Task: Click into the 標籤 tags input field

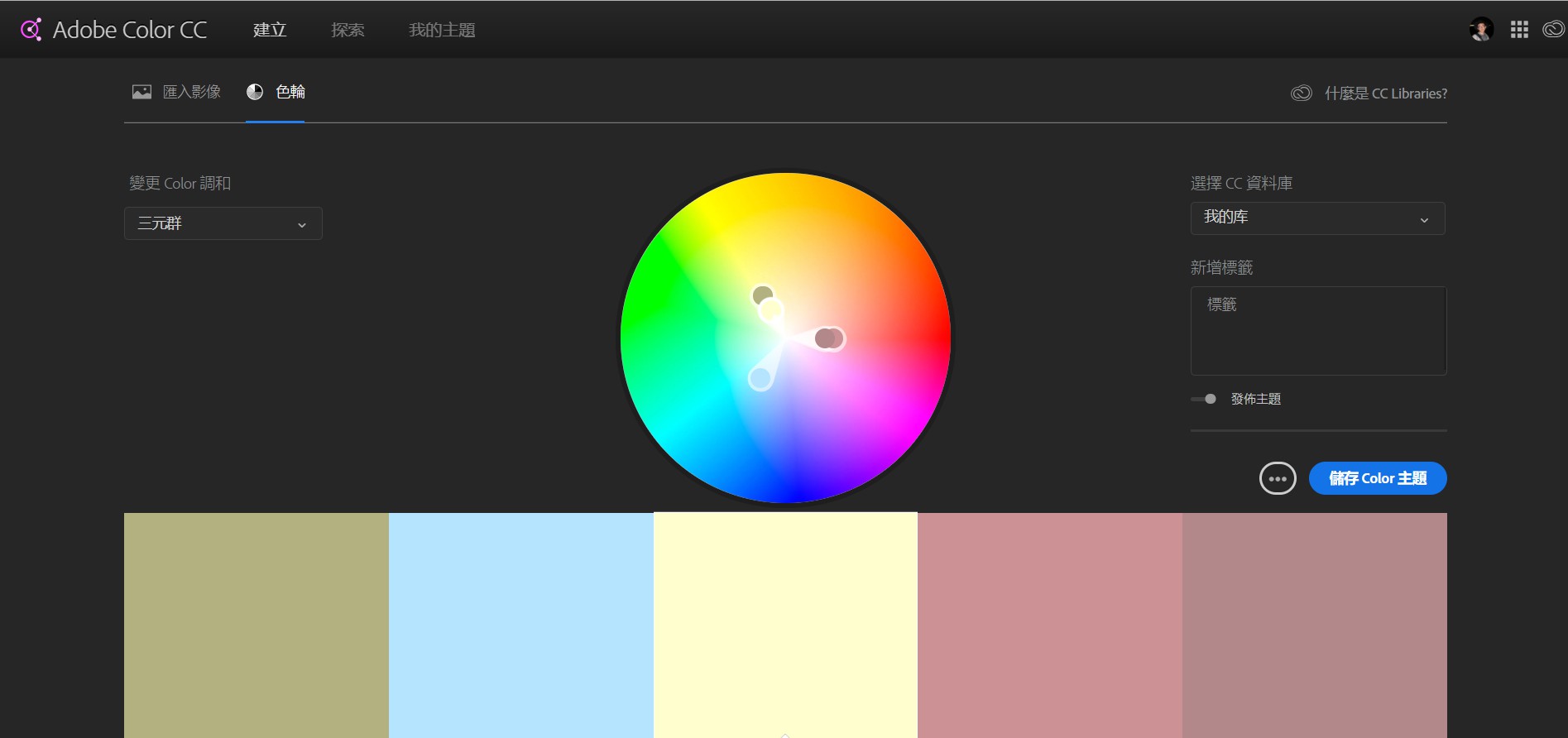Action: (x=1318, y=331)
